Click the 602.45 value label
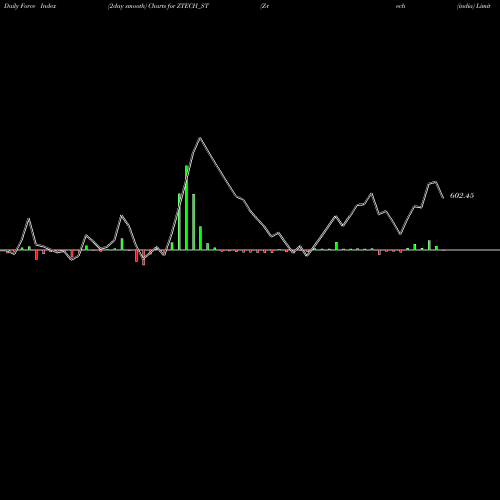The width and height of the screenshot is (500, 500). point(462,196)
